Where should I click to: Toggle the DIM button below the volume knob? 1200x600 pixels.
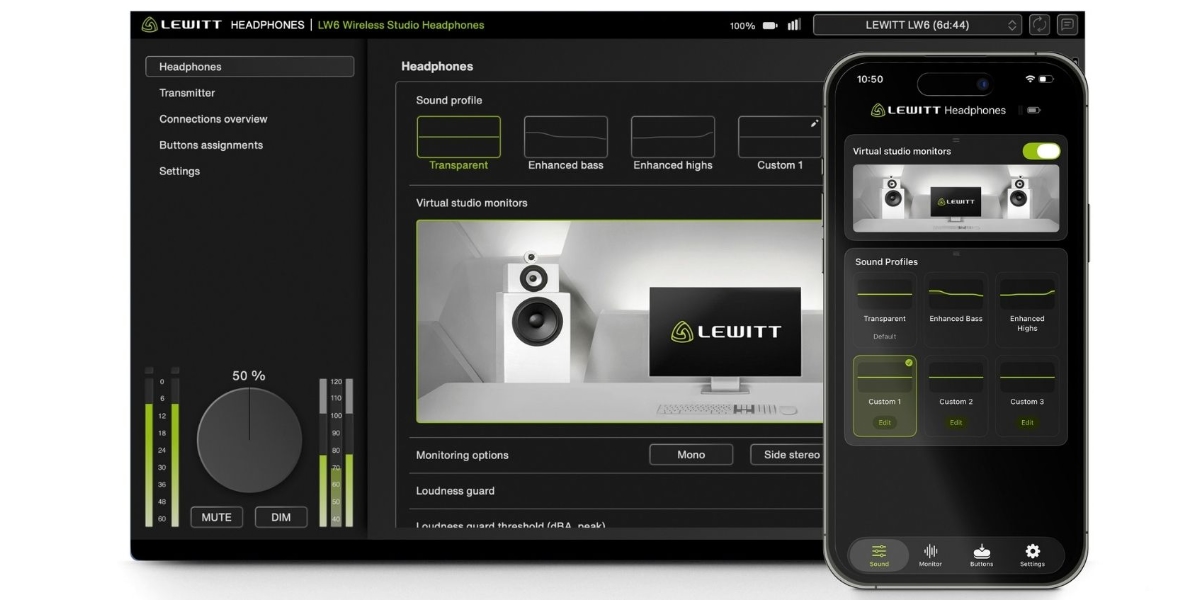tap(281, 517)
